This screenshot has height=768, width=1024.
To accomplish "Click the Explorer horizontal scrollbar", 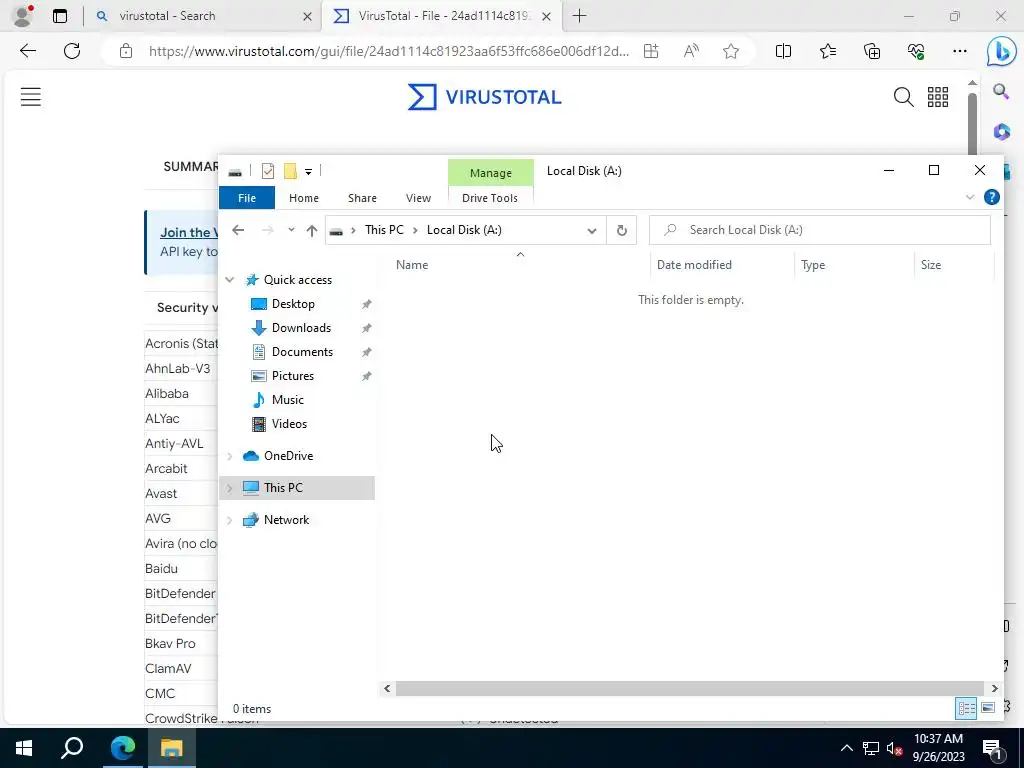I will coord(690,688).
